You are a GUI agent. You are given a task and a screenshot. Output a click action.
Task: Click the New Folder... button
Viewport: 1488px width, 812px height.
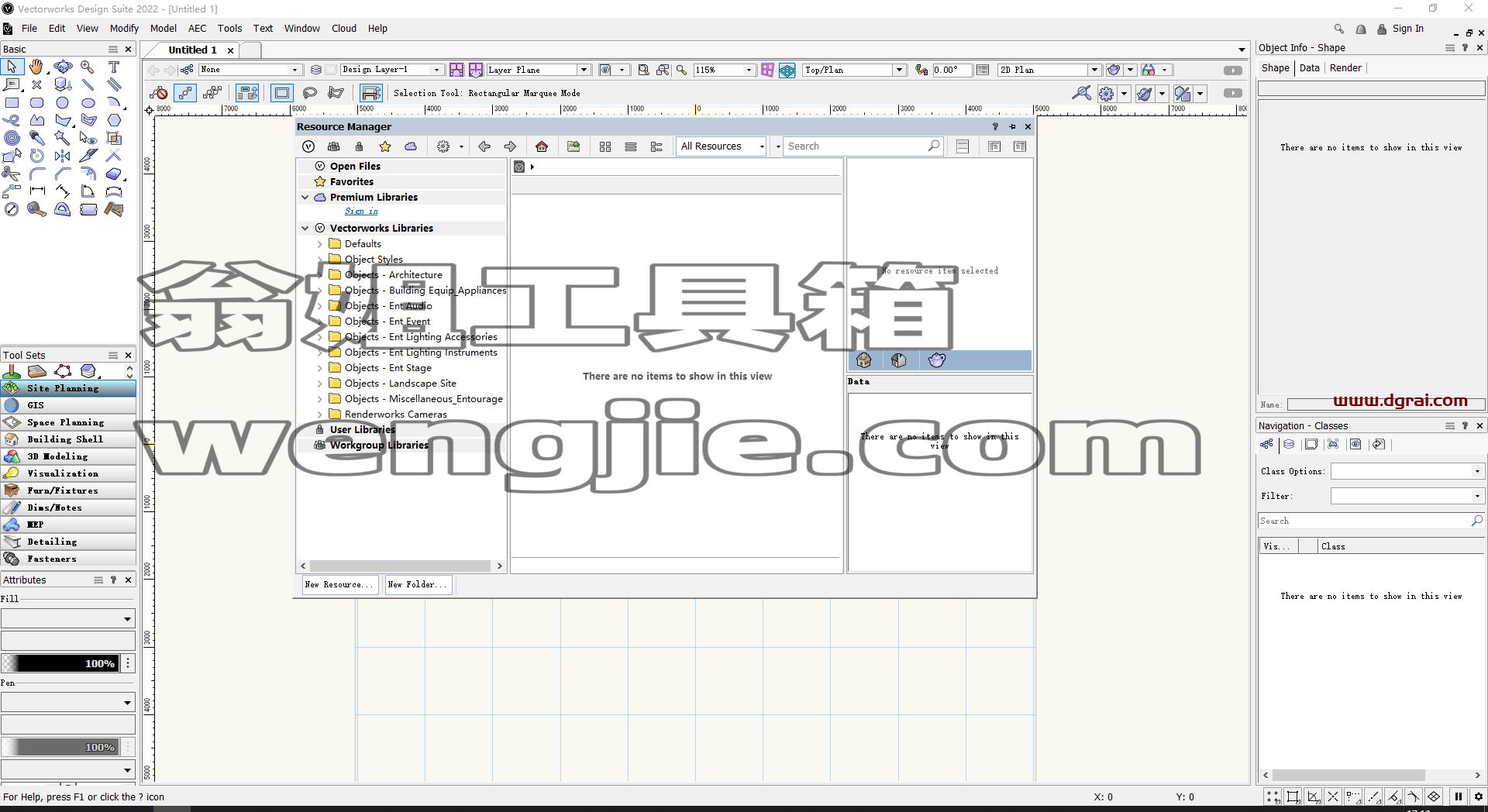pyautogui.click(x=418, y=585)
